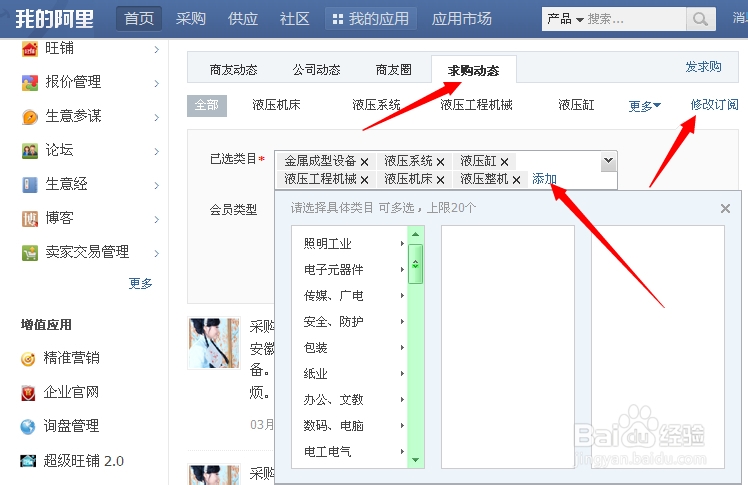The width and height of the screenshot is (748, 485).
Task: Remove the 液压整机 category tag
Action: [516, 180]
